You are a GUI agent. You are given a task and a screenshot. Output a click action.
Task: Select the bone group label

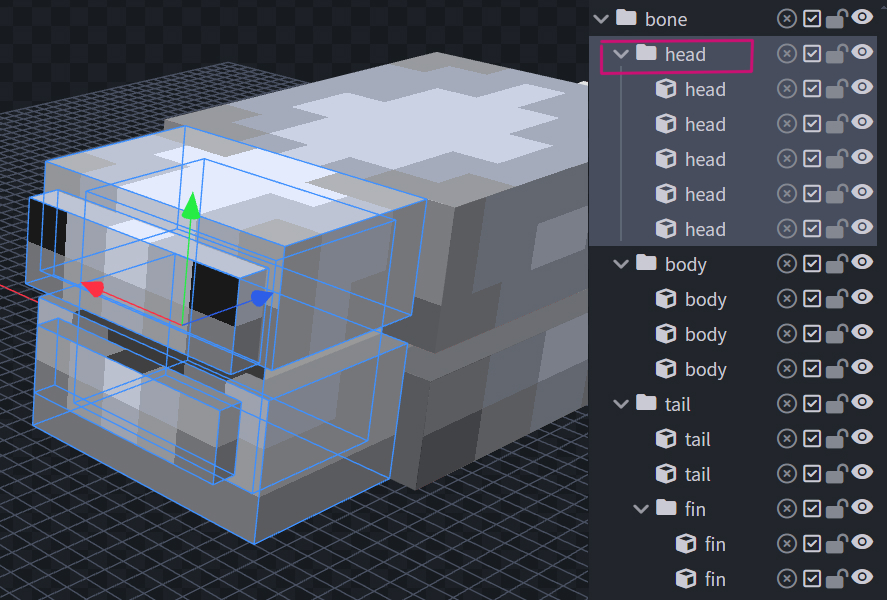(x=666, y=20)
